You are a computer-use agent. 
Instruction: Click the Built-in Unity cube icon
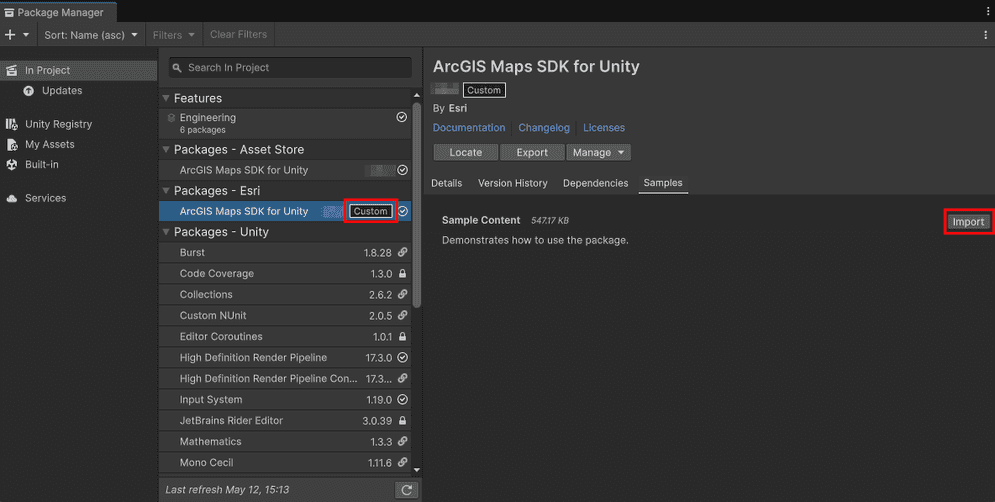11,164
